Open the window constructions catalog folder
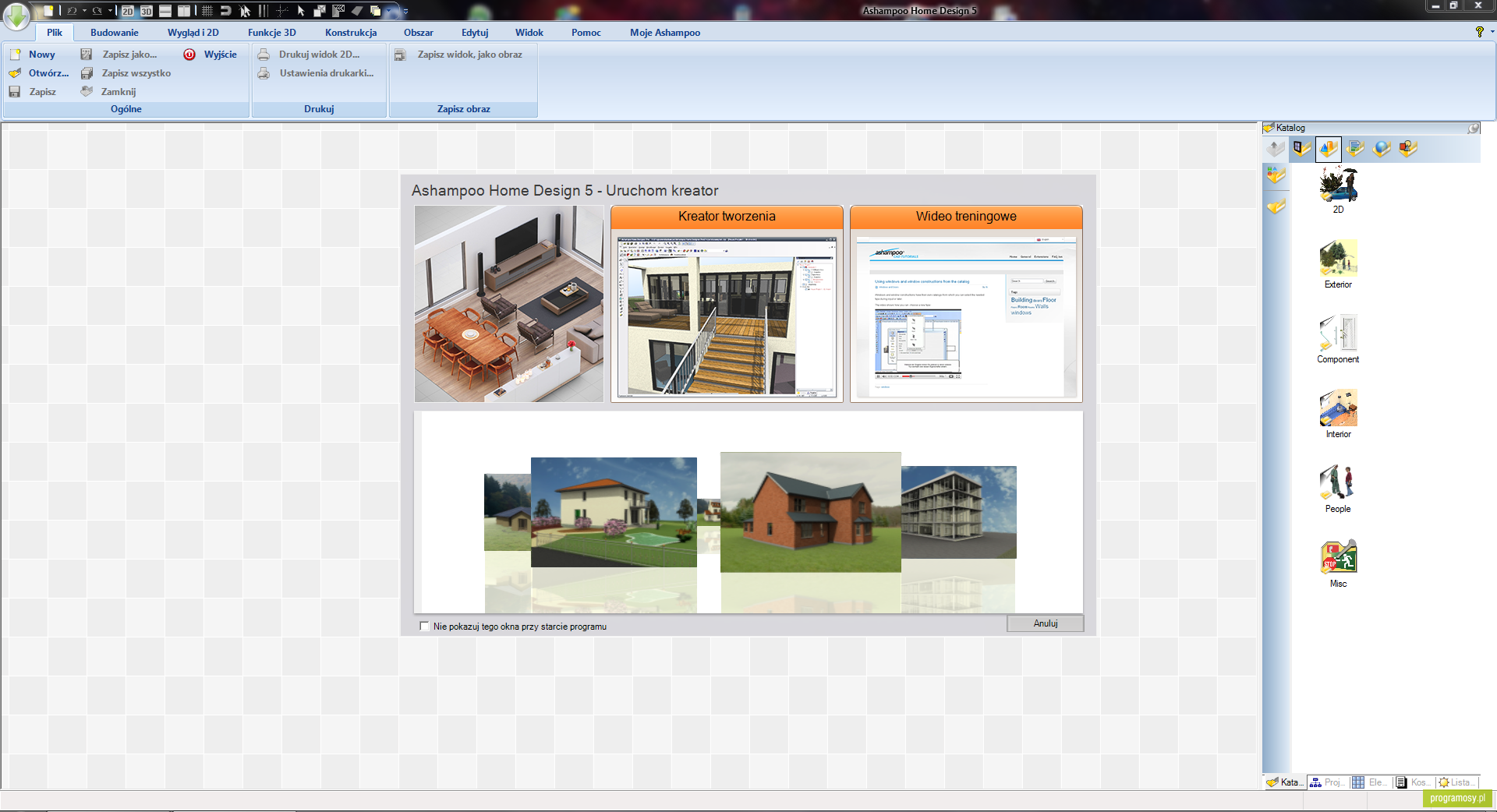Screen dimensions: 1497x812 point(1301,148)
